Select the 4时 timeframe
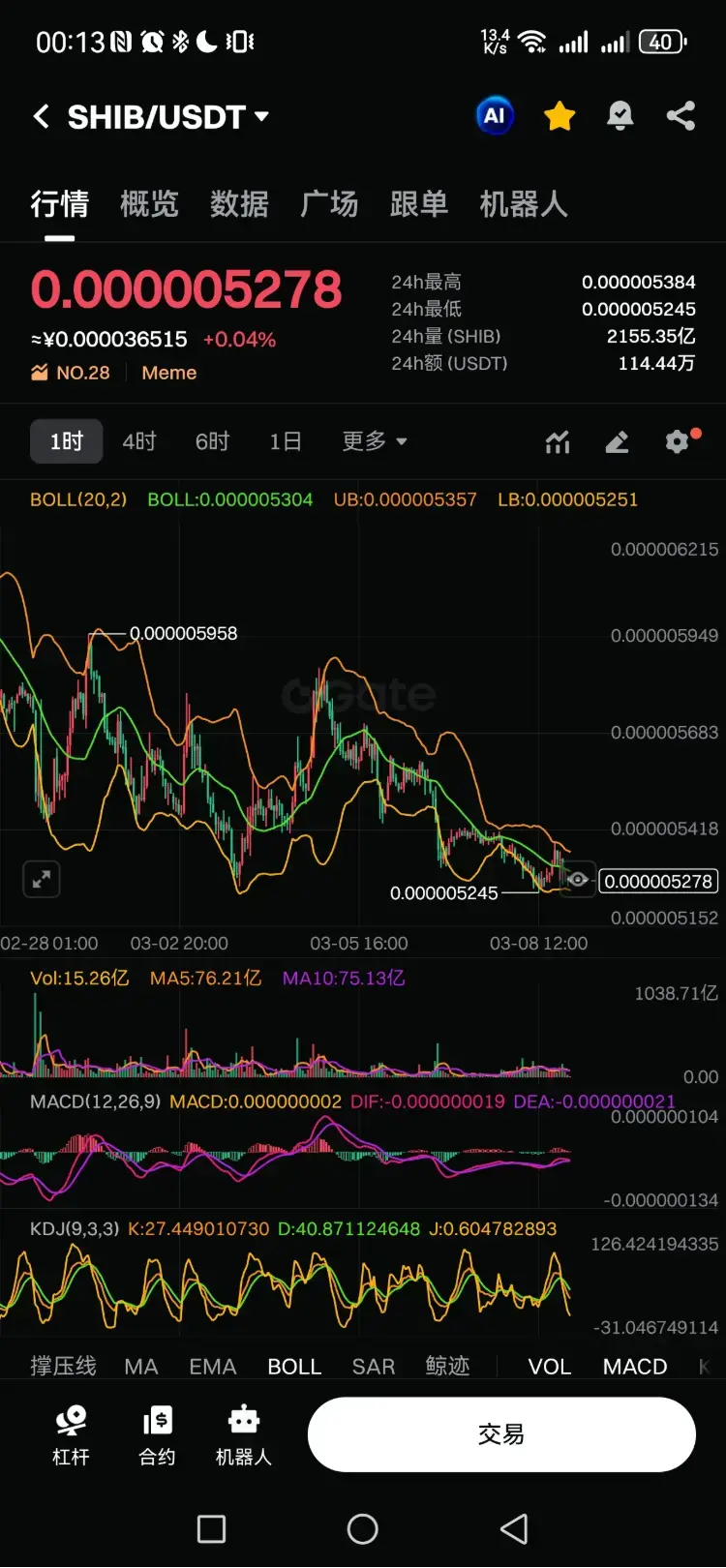 pos(139,441)
